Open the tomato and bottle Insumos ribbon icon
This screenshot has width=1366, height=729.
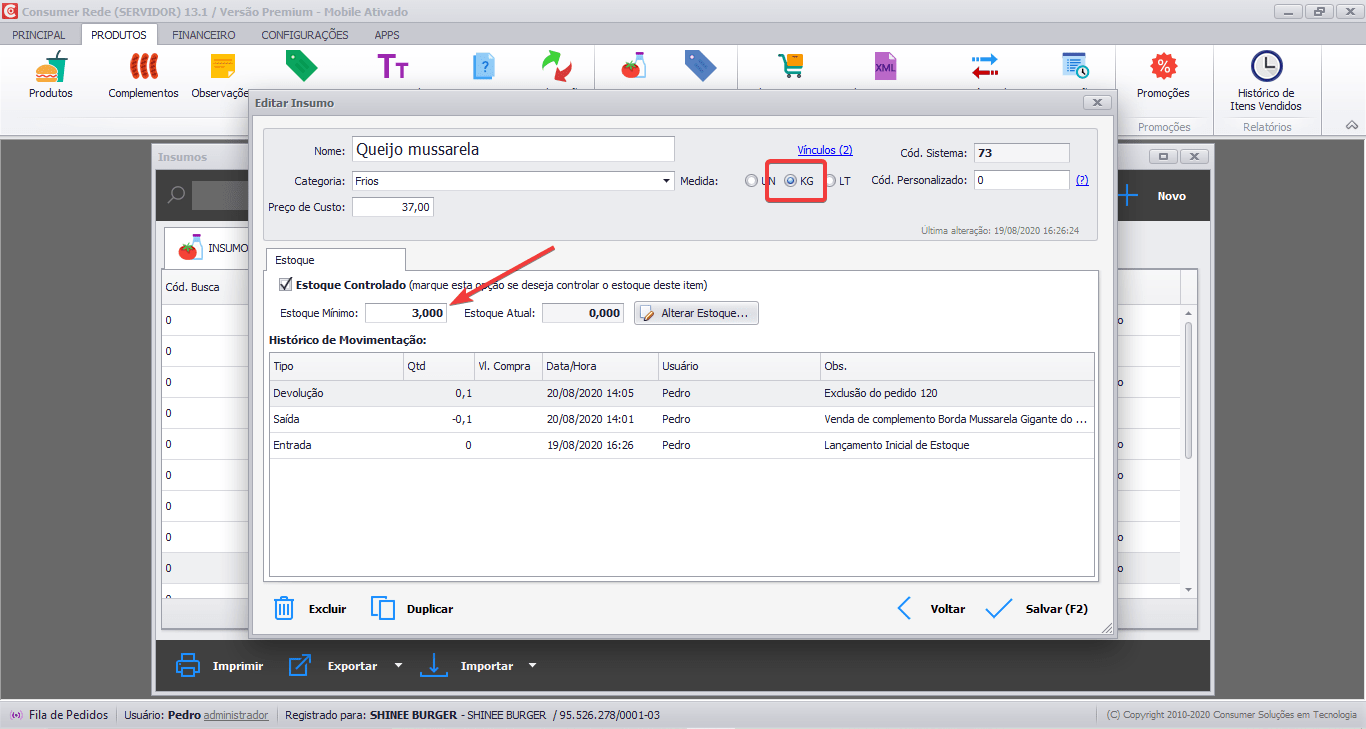pyautogui.click(x=633, y=66)
